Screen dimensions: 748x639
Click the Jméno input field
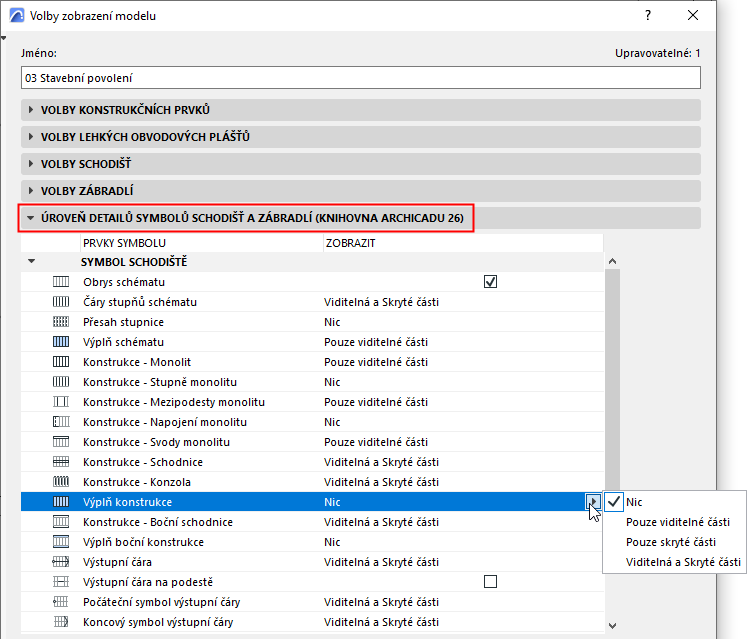point(361,78)
